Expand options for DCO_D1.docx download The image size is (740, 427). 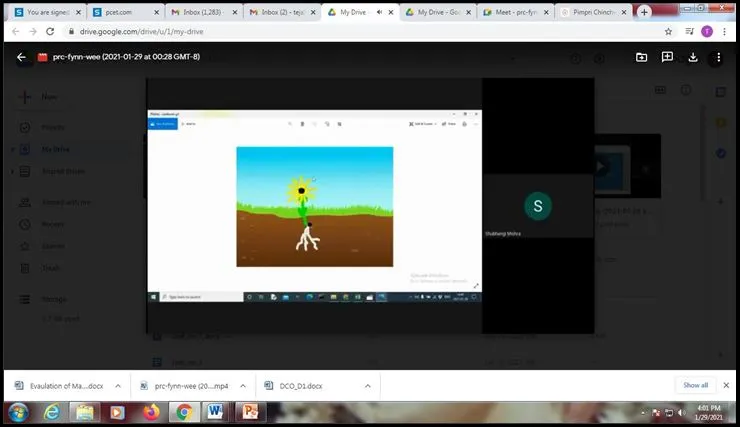tap(368, 386)
